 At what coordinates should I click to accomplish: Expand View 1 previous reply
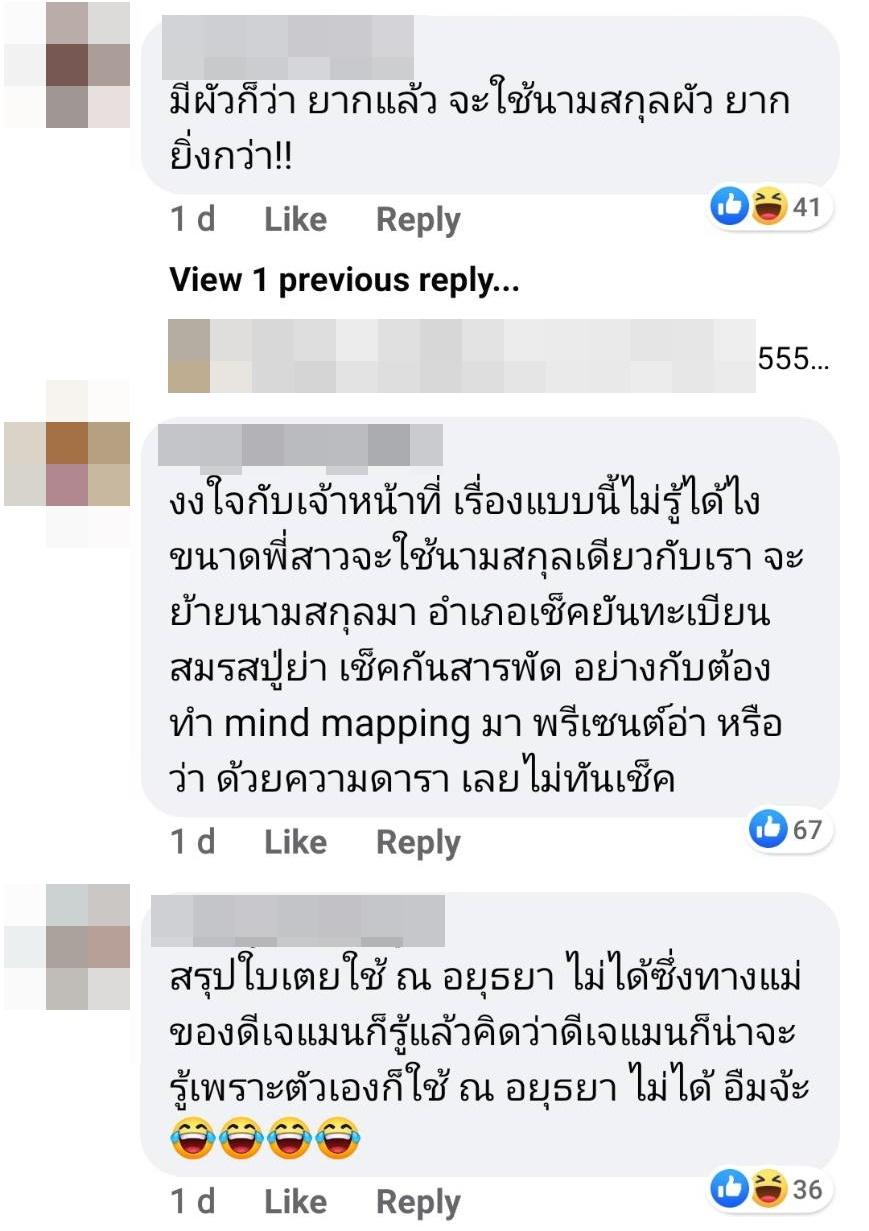point(344,281)
